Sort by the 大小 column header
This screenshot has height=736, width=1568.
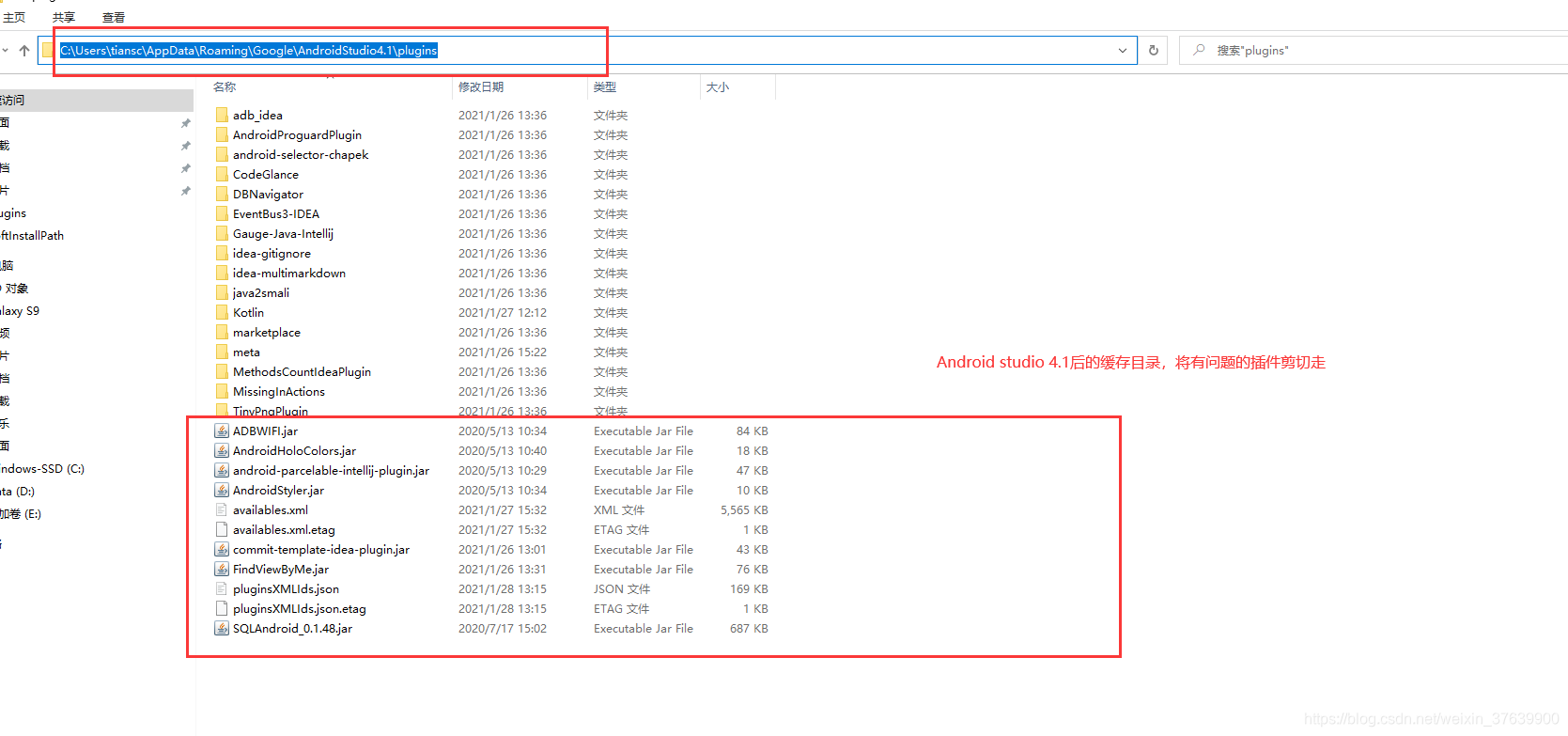point(718,86)
